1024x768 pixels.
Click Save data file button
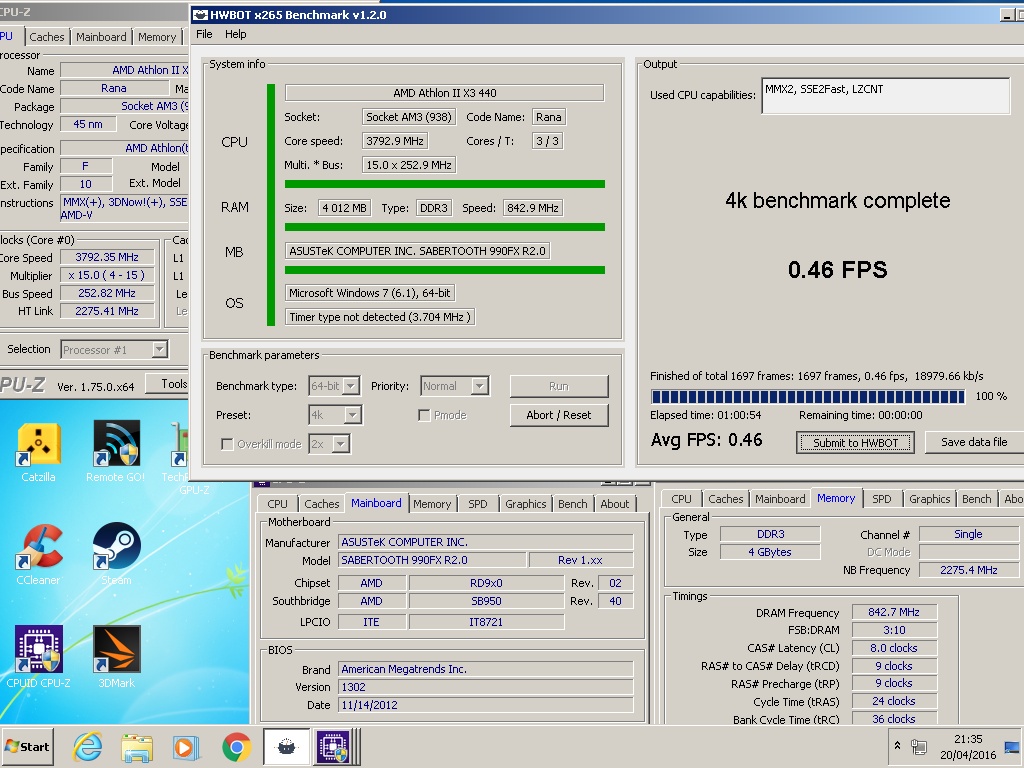click(x=974, y=442)
